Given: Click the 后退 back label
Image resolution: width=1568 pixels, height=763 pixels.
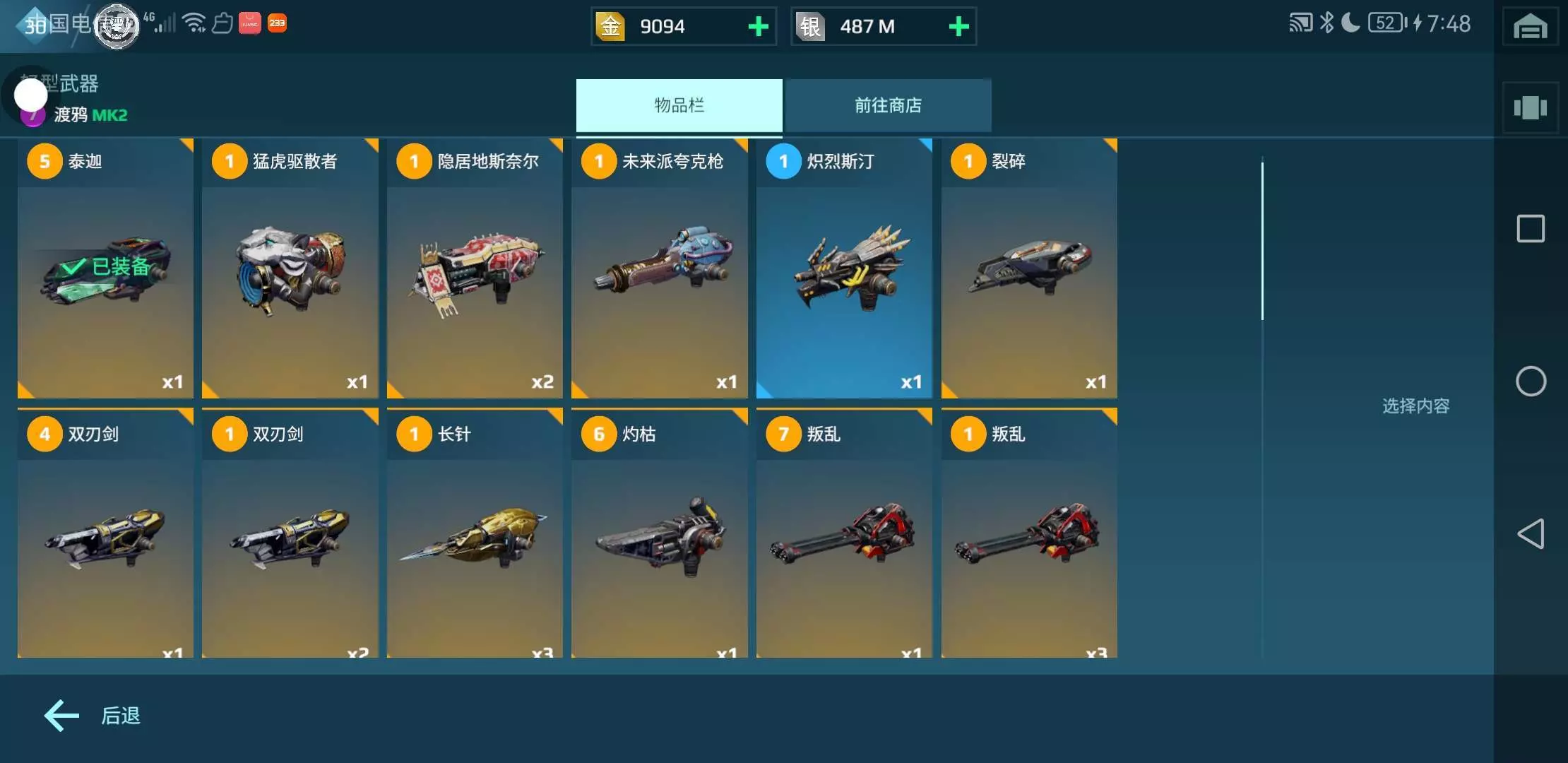Looking at the screenshot, I should (x=121, y=716).
